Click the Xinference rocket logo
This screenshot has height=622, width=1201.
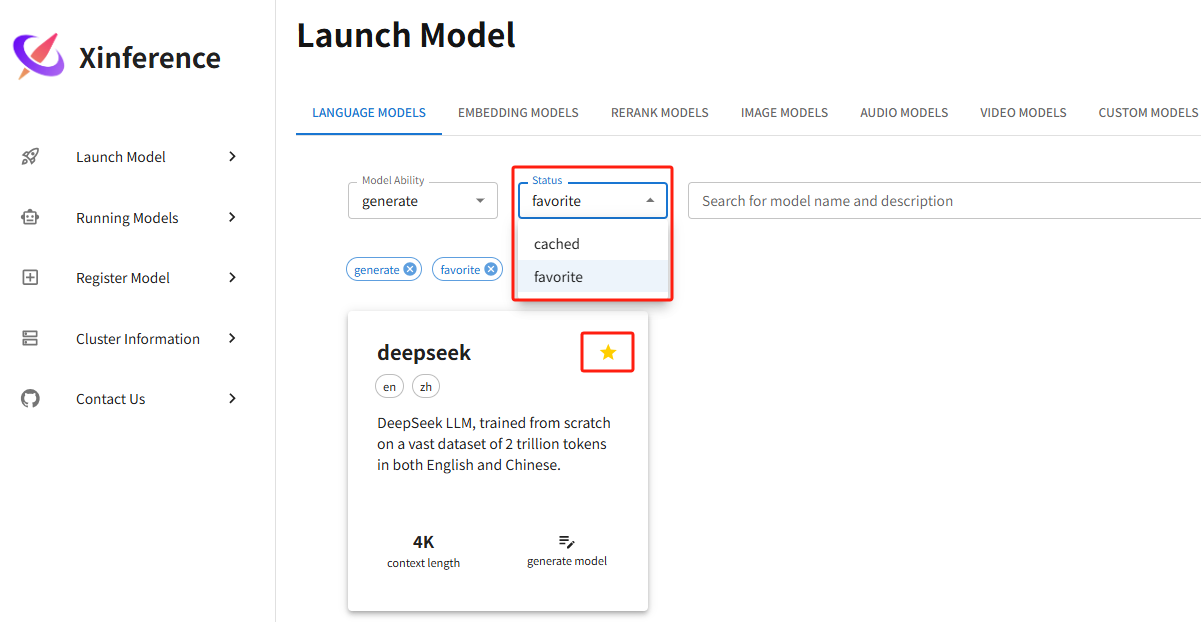click(x=39, y=56)
